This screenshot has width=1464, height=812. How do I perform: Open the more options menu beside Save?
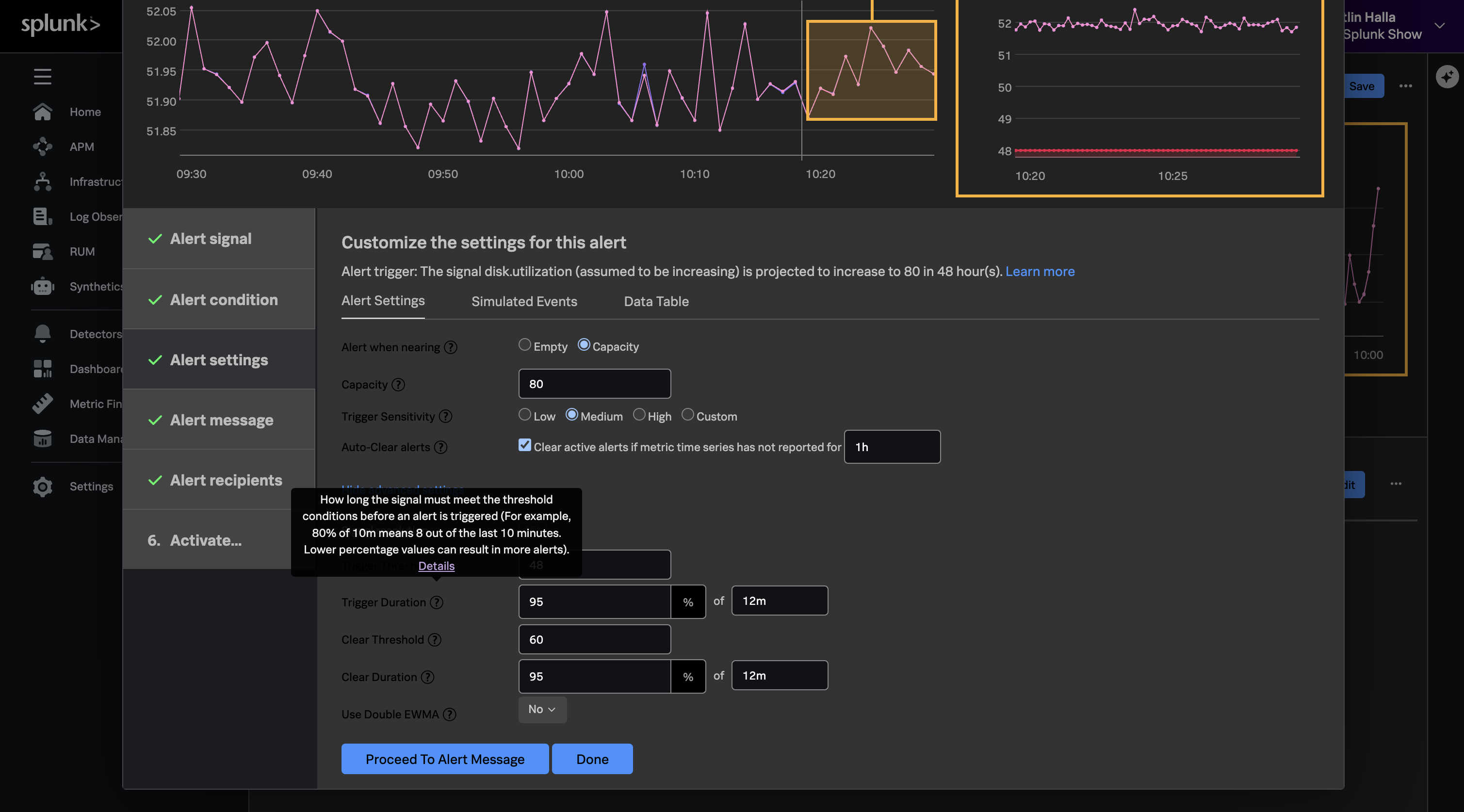click(x=1405, y=86)
